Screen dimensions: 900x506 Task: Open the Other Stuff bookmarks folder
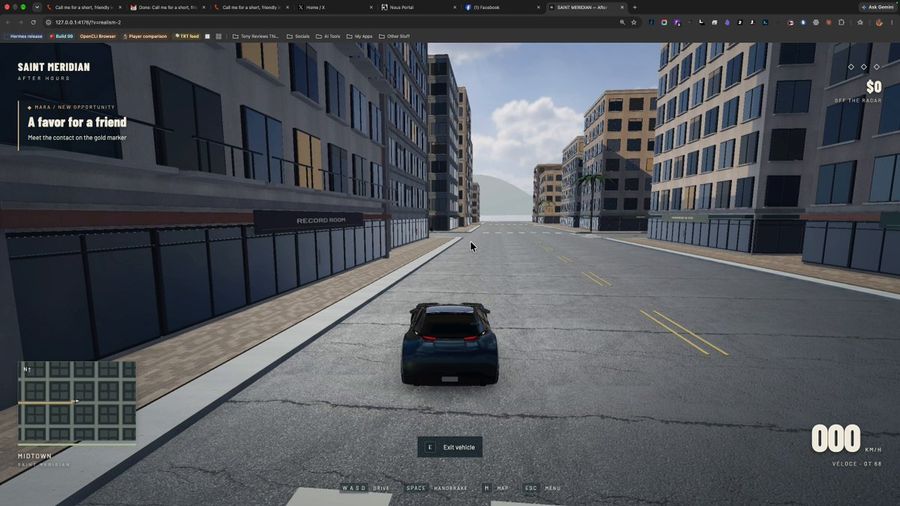tap(394, 36)
